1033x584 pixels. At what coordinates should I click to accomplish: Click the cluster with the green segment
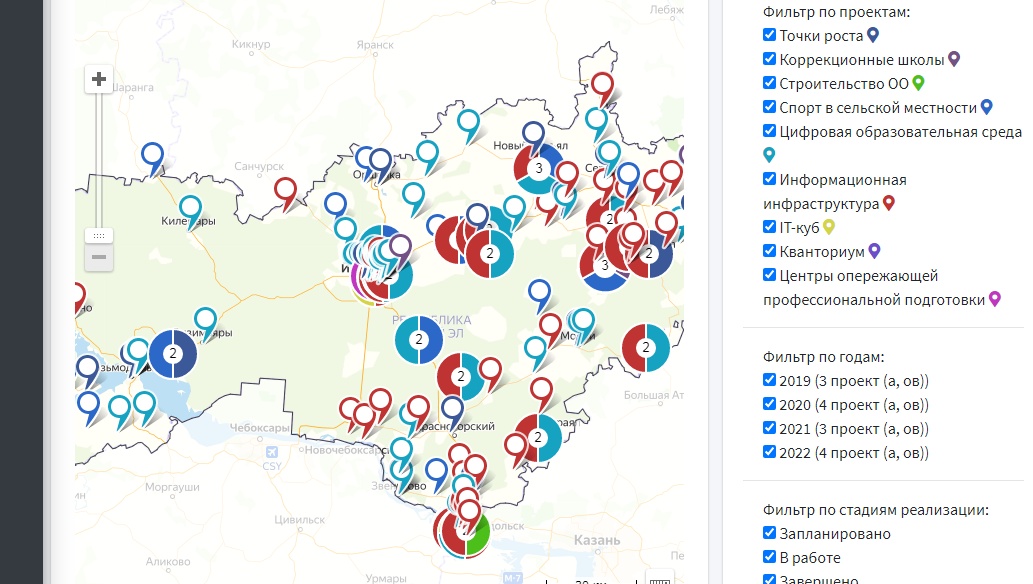tap(462, 531)
